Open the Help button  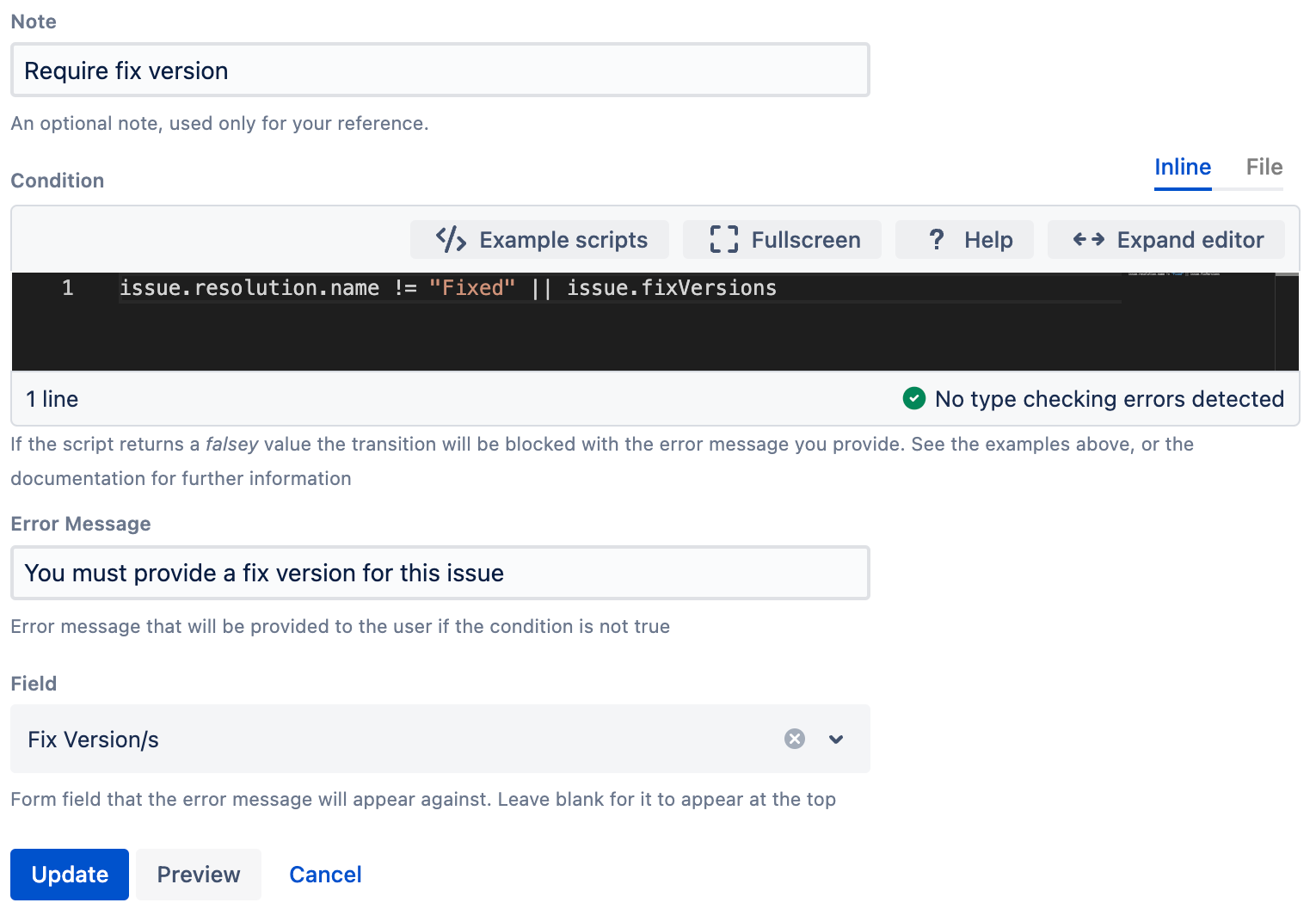tap(964, 239)
